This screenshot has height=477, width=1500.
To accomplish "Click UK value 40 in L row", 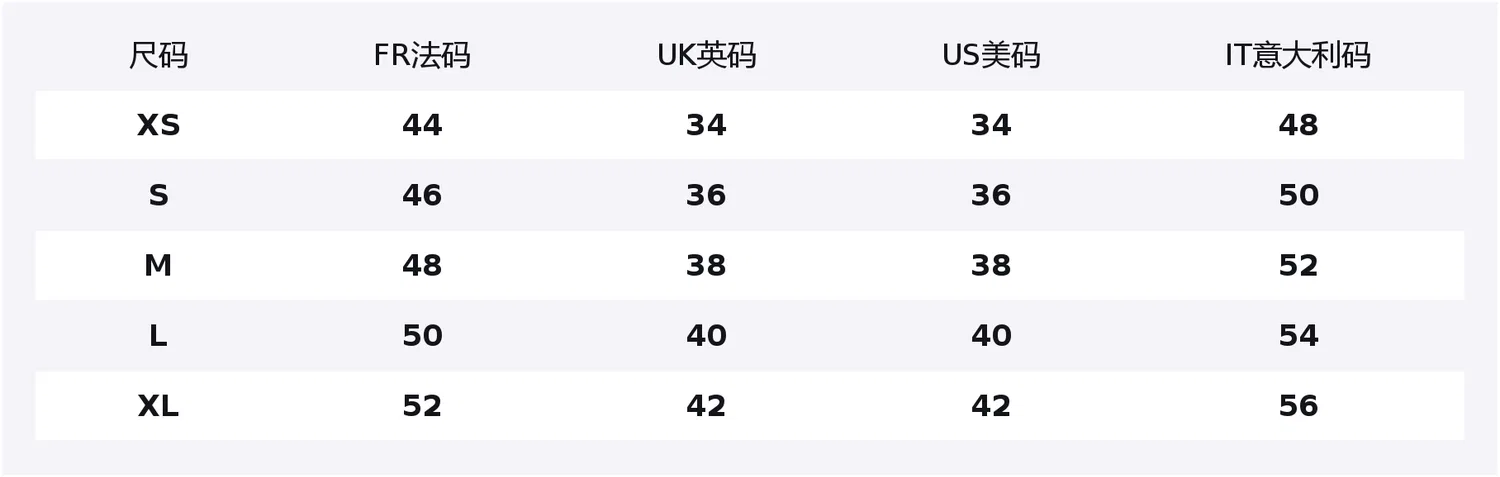I will pos(706,336).
